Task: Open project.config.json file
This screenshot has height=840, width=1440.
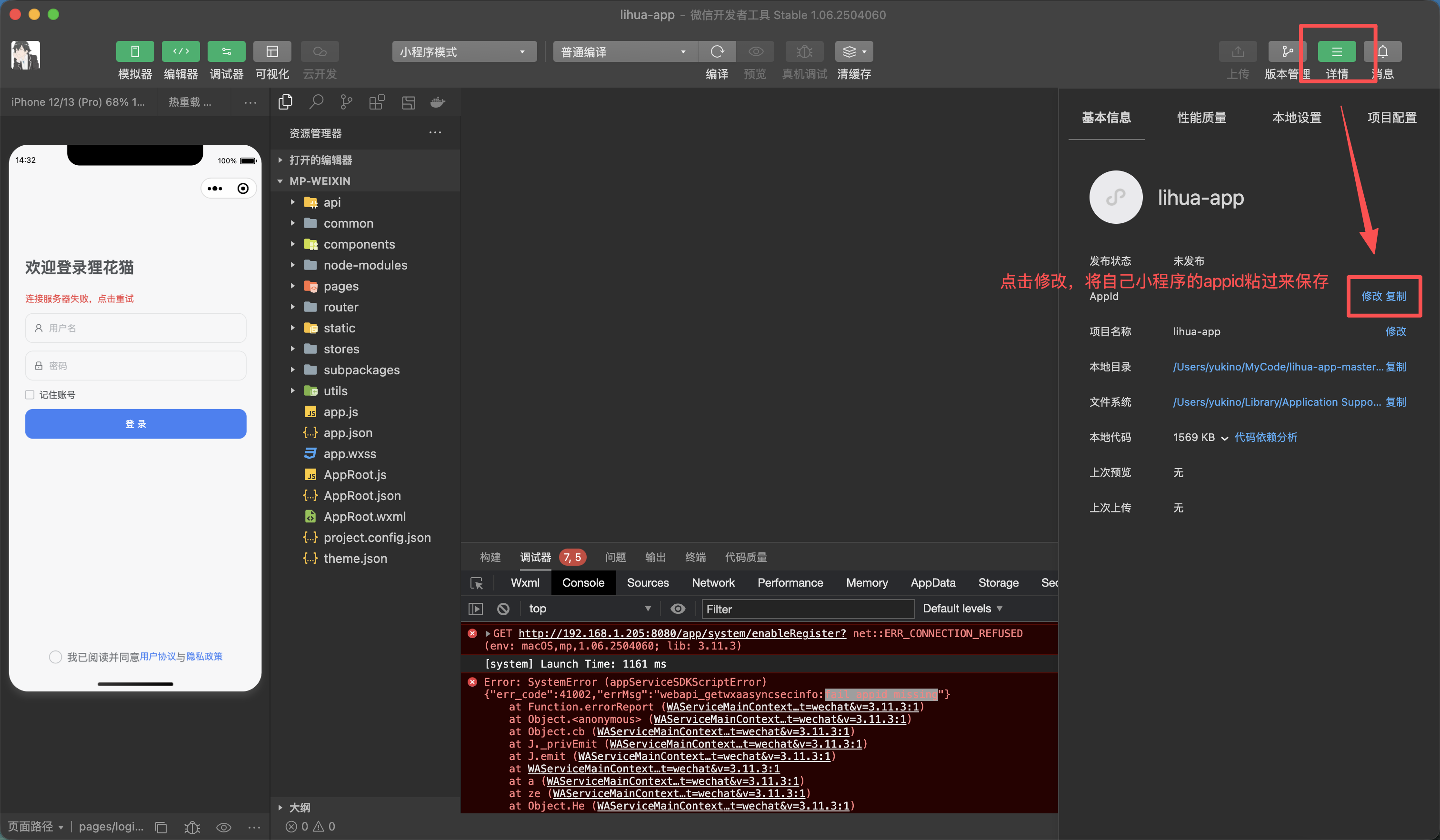Action: pyautogui.click(x=377, y=538)
